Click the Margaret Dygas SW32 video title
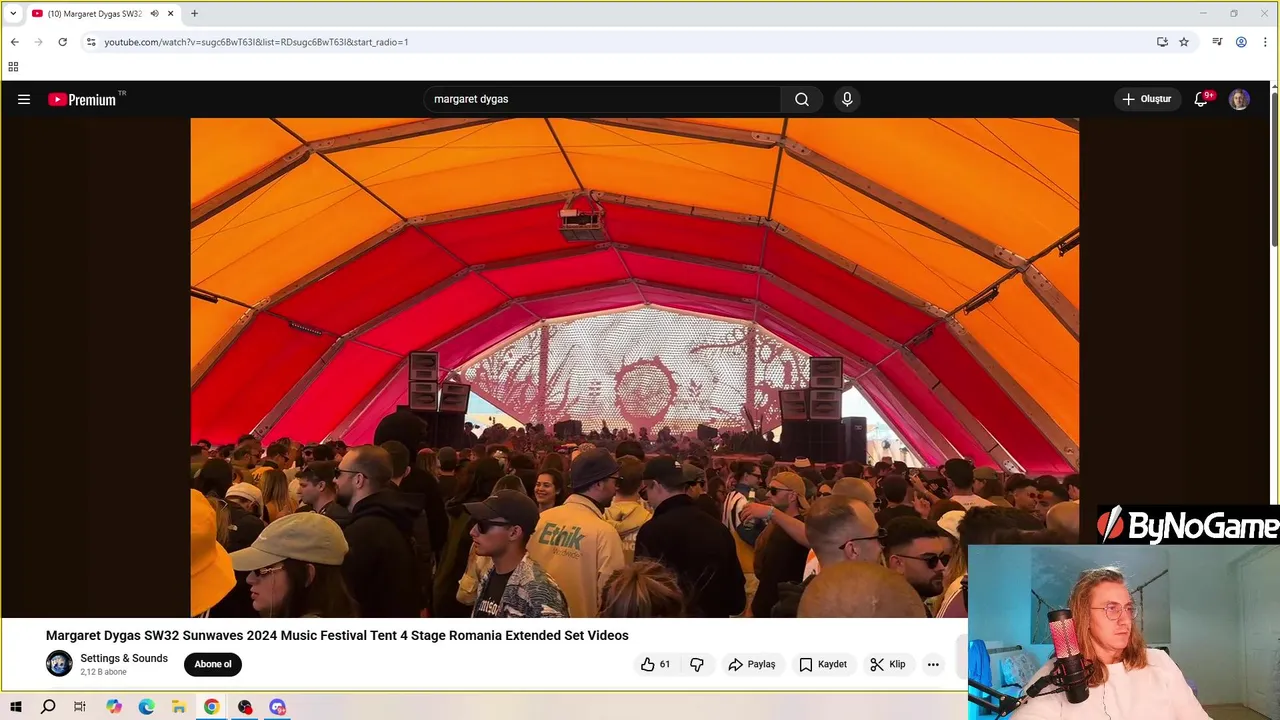This screenshot has height=720, width=1280. click(x=337, y=635)
